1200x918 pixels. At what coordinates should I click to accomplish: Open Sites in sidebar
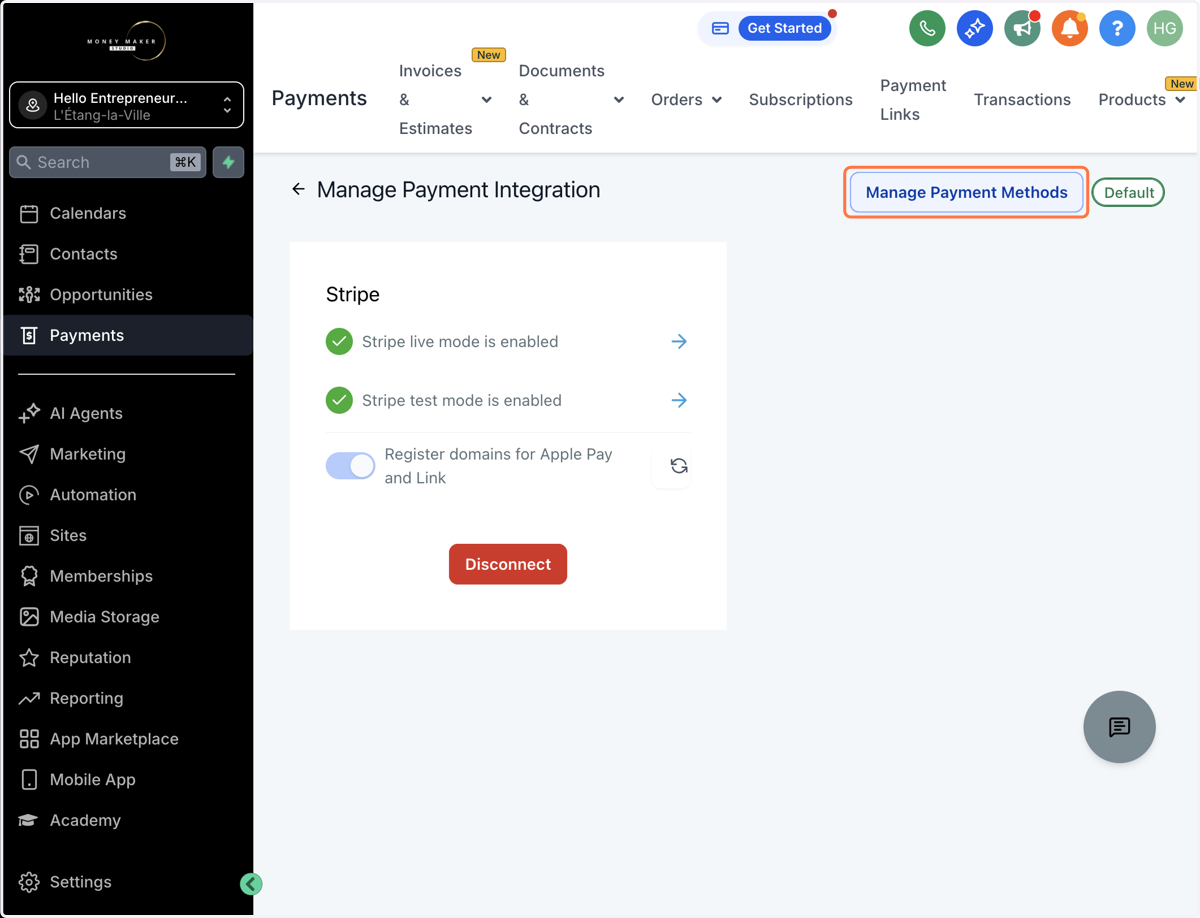pyautogui.click(x=127, y=535)
